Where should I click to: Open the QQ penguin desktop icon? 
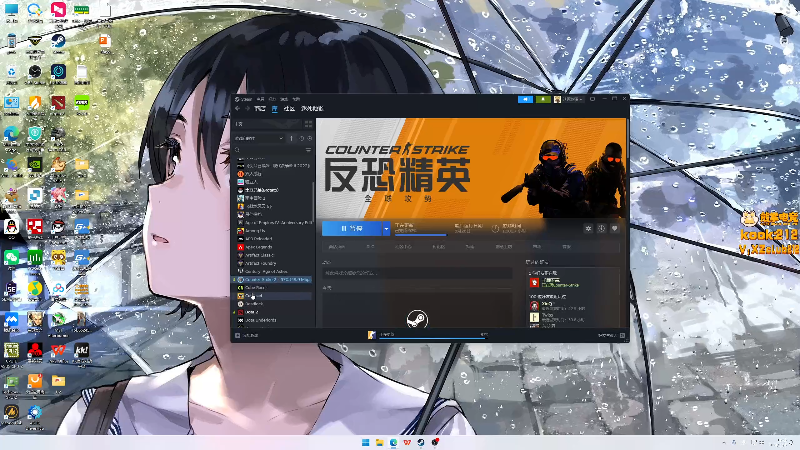tap(11, 227)
